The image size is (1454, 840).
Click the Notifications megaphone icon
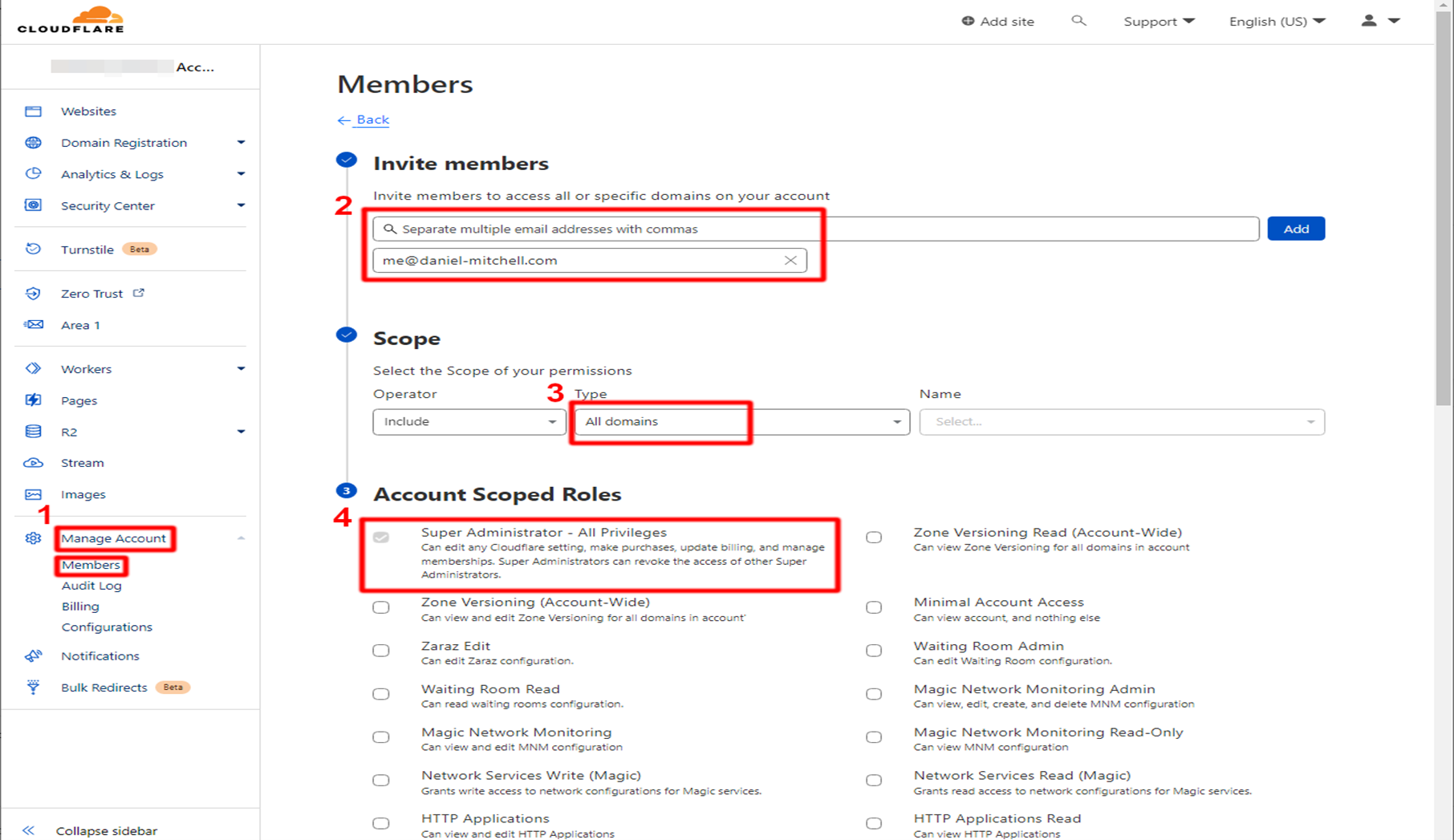click(33, 656)
